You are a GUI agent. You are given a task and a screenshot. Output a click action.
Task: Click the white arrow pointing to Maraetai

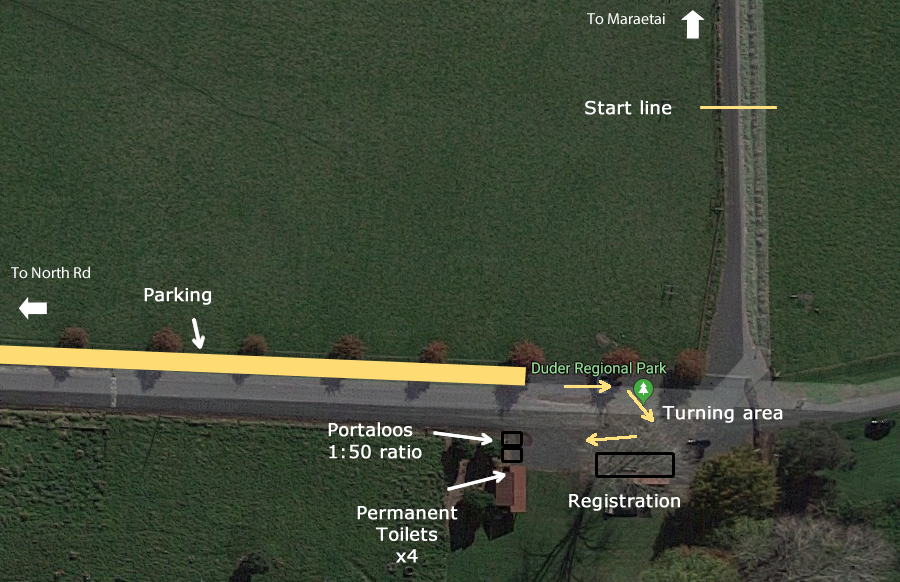tap(693, 25)
